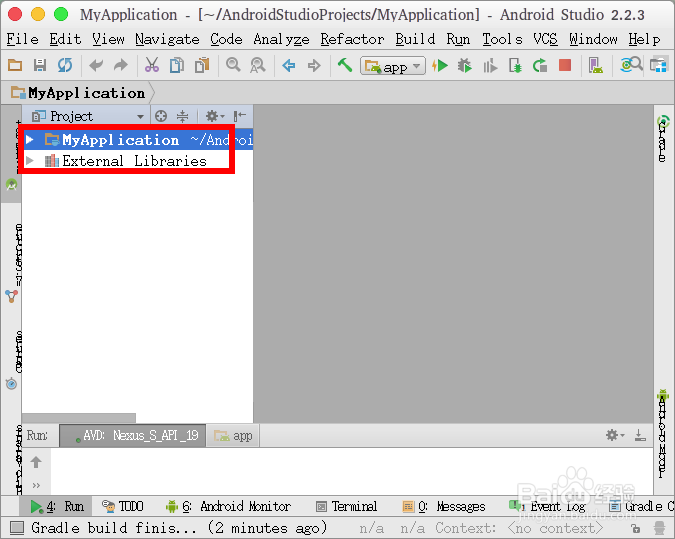The height and width of the screenshot is (539, 675).
Task: Click the Synchronize refresh icon
Action: coord(65,65)
